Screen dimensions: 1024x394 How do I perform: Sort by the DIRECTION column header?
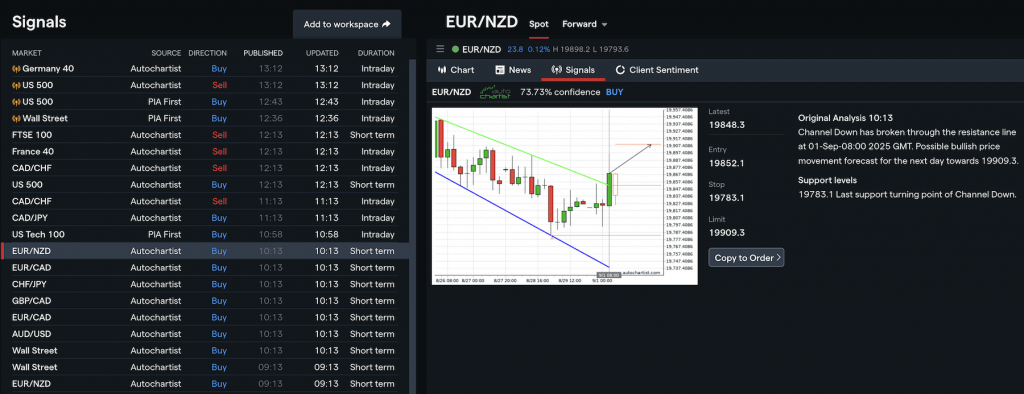208,53
